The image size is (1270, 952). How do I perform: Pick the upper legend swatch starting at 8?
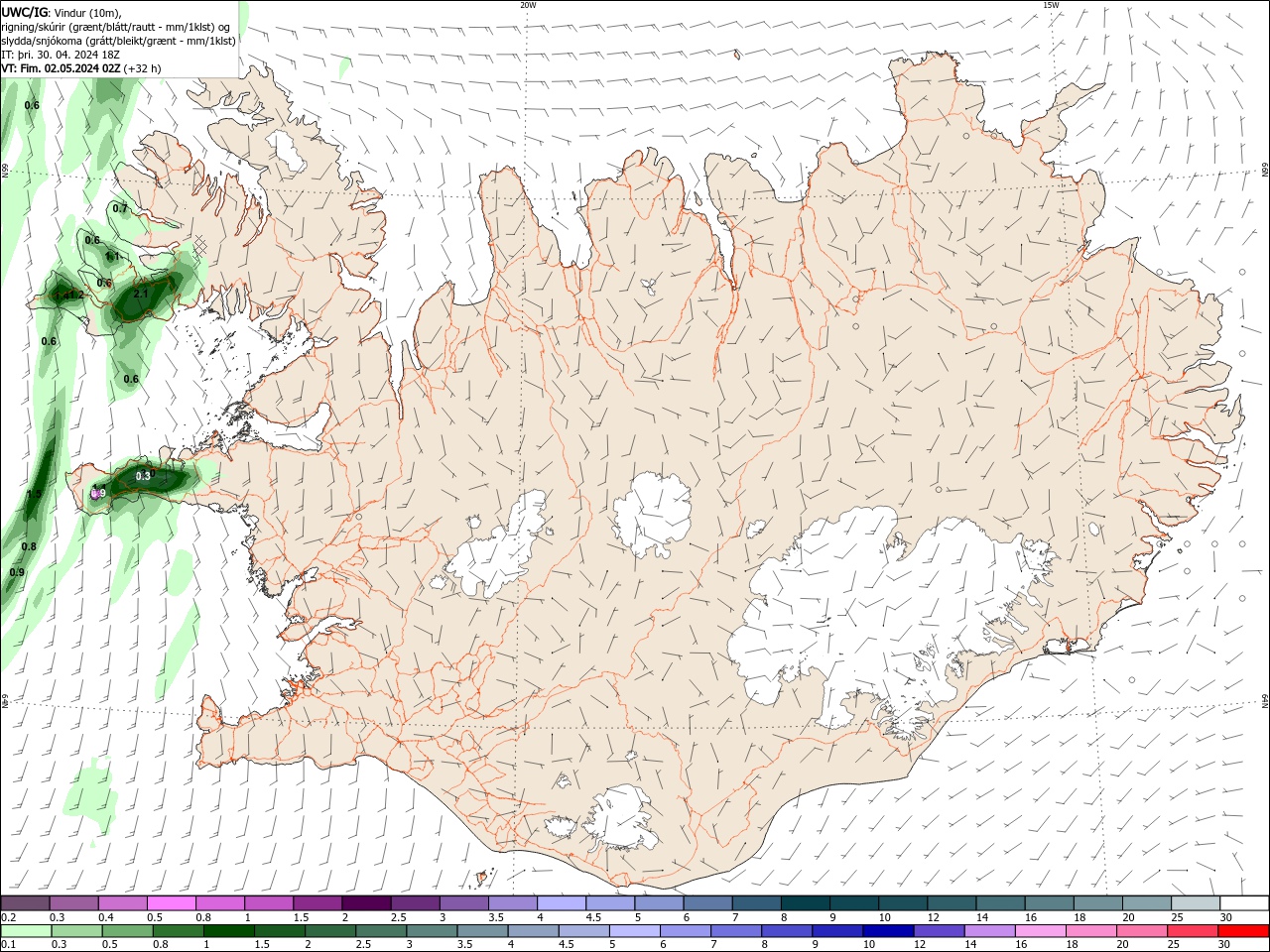click(805, 903)
